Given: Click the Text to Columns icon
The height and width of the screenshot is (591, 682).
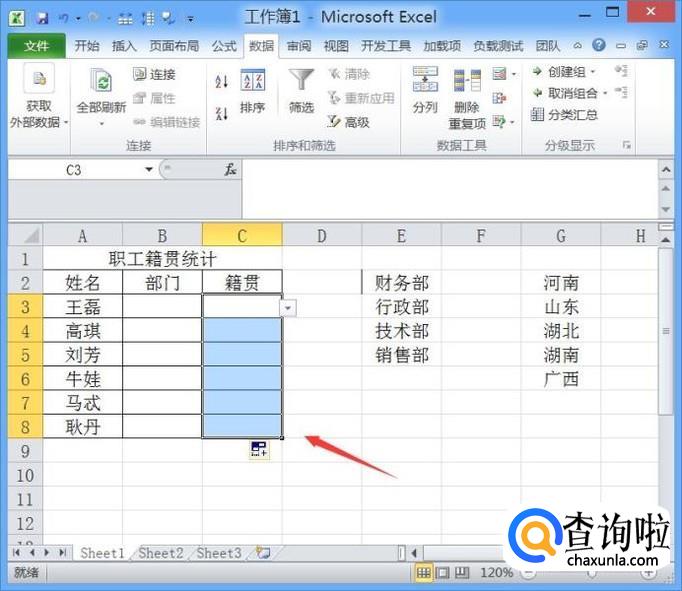Looking at the screenshot, I should click(x=425, y=79).
